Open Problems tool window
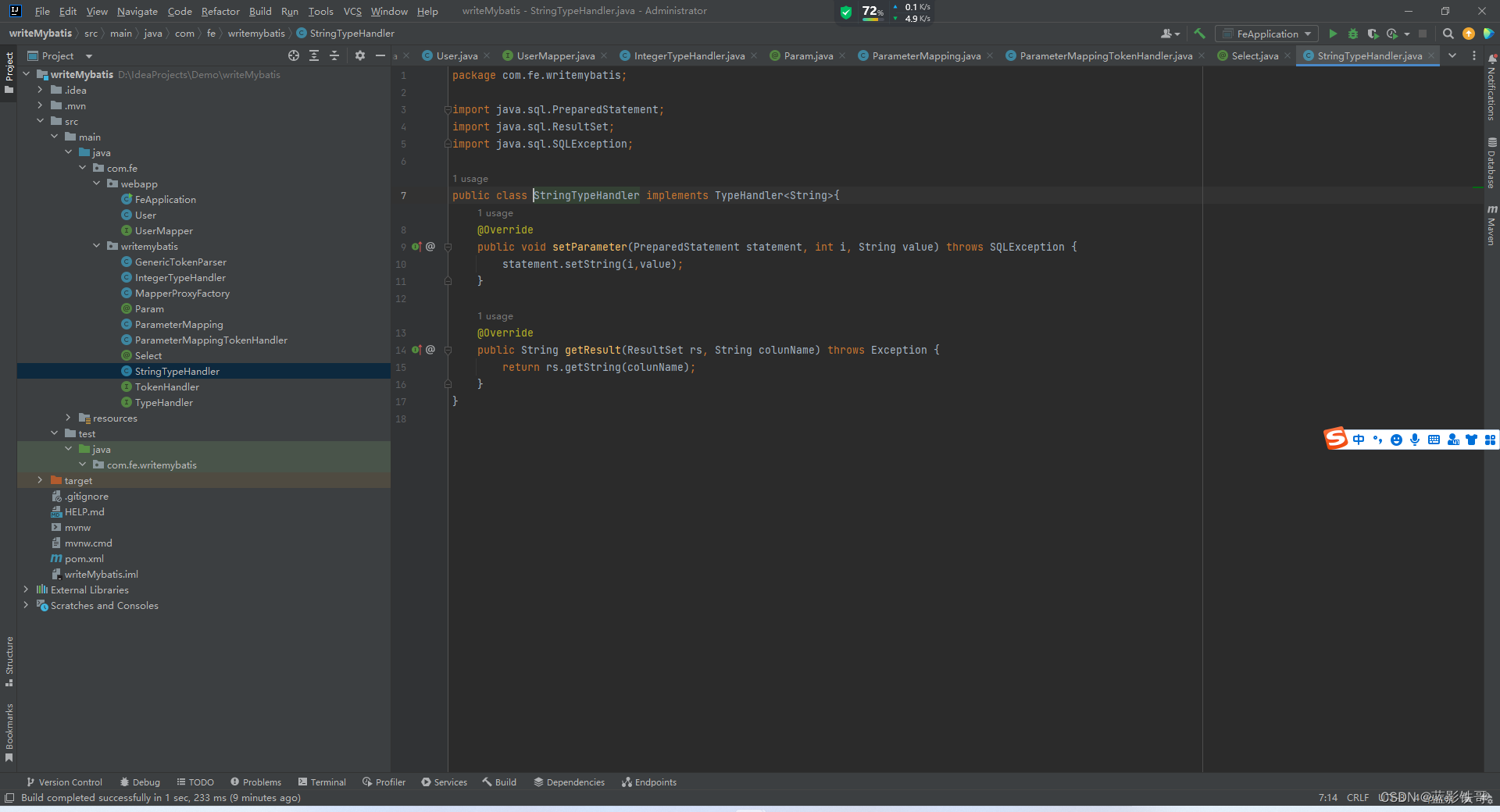The height and width of the screenshot is (812, 1500). [x=255, y=782]
